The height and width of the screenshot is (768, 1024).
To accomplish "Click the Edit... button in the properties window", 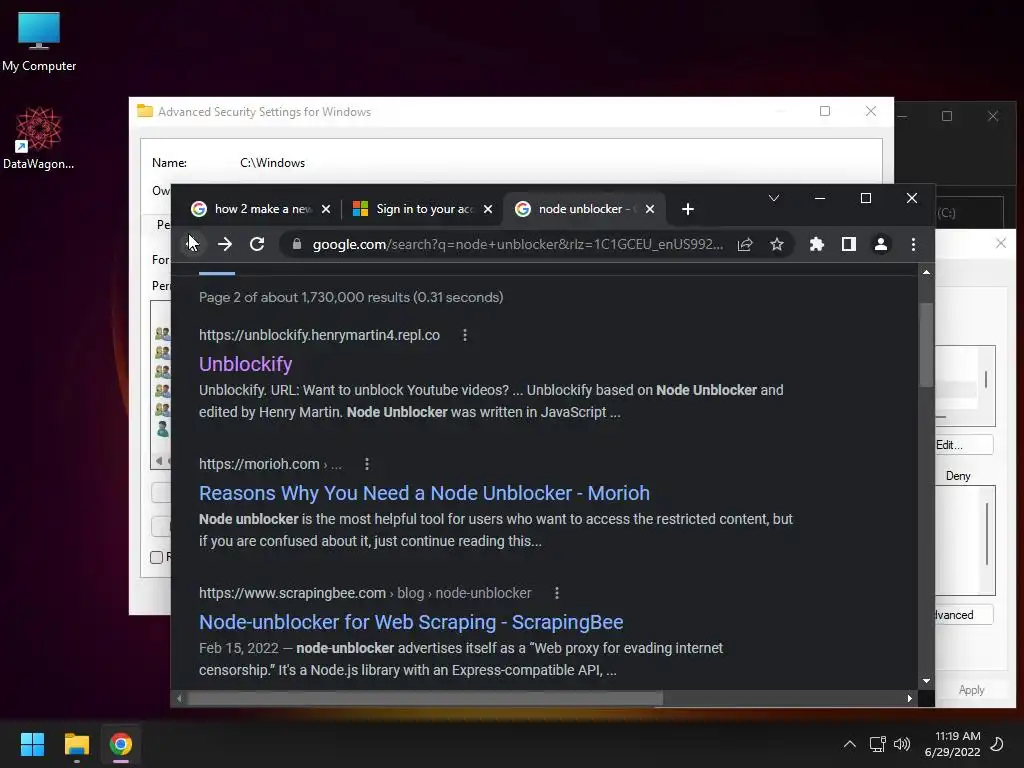I will (964, 445).
